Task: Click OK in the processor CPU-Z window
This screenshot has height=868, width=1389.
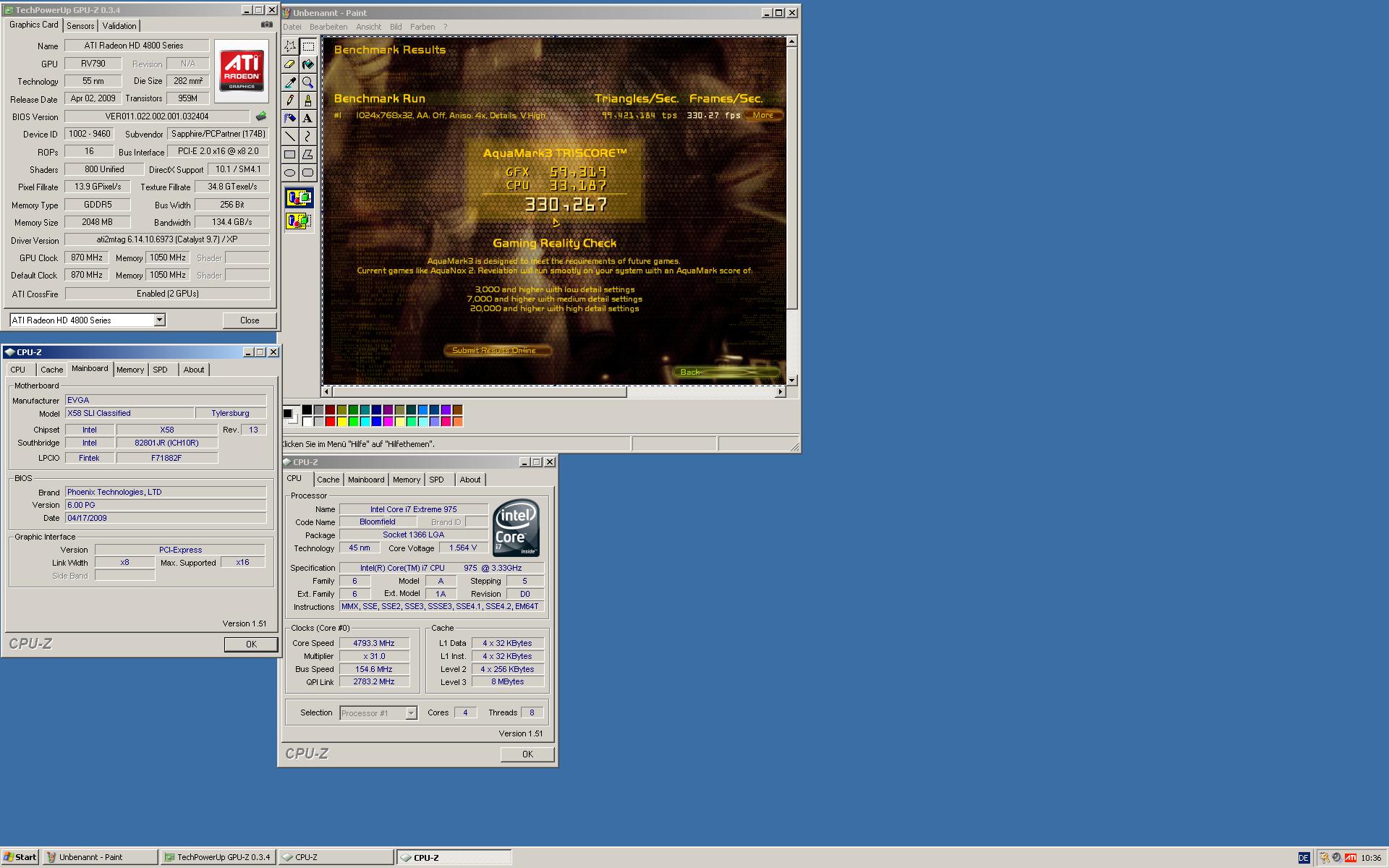Action: point(527,754)
